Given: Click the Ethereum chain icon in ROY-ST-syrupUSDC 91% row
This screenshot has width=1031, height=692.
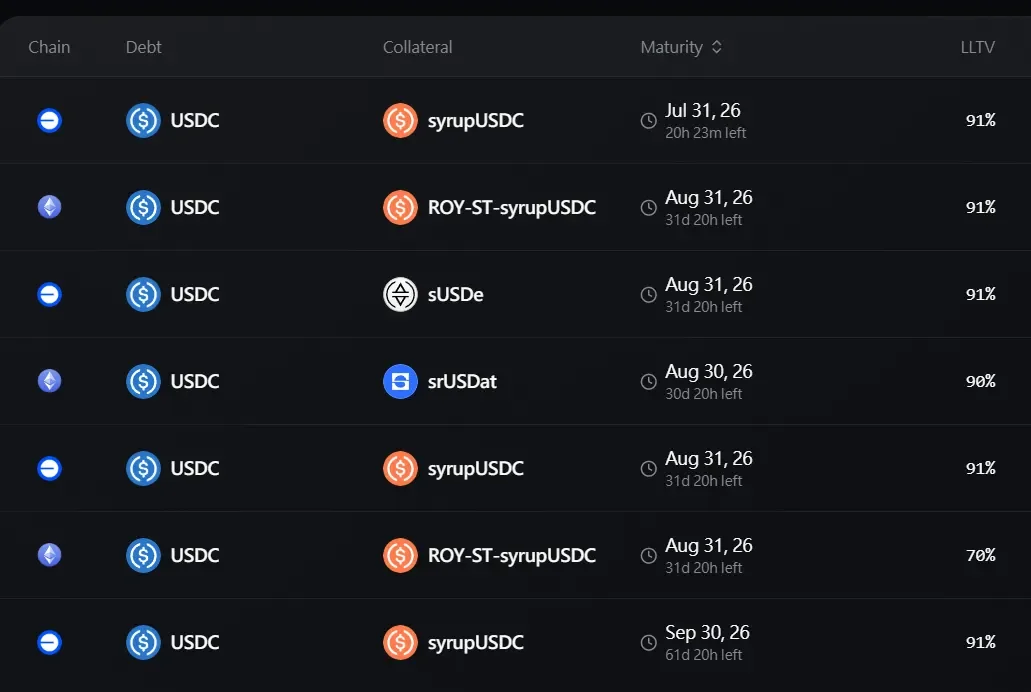Looking at the screenshot, I should pos(49,207).
